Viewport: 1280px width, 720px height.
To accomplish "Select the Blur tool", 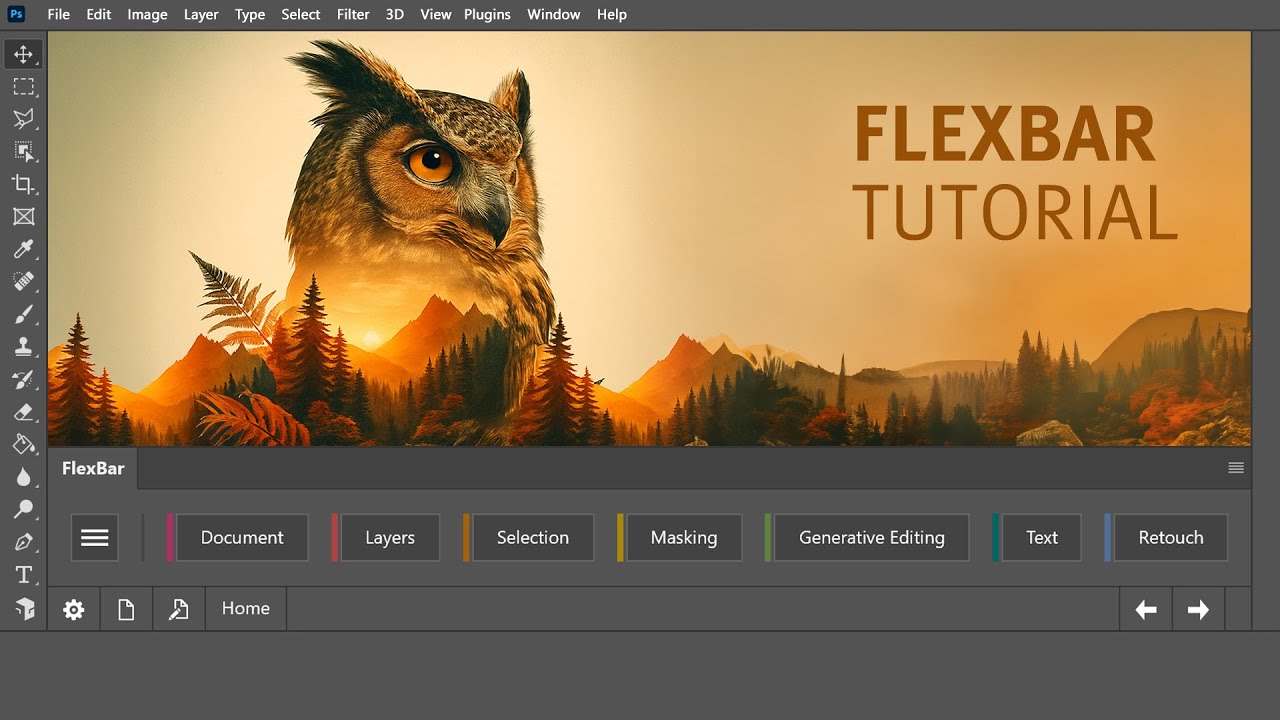I will 23,477.
